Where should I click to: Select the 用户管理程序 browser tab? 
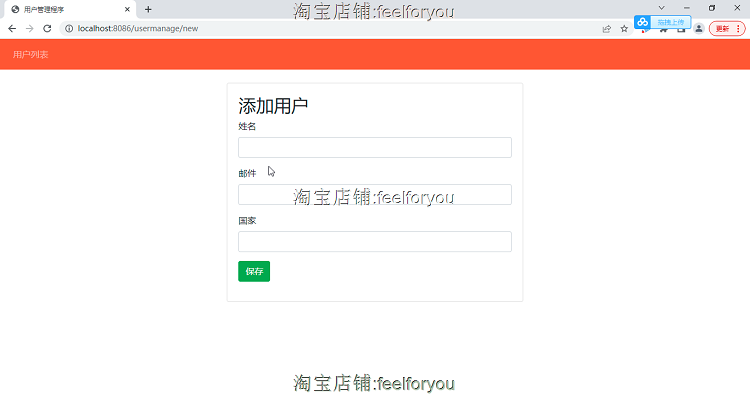click(x=70, y=9)
